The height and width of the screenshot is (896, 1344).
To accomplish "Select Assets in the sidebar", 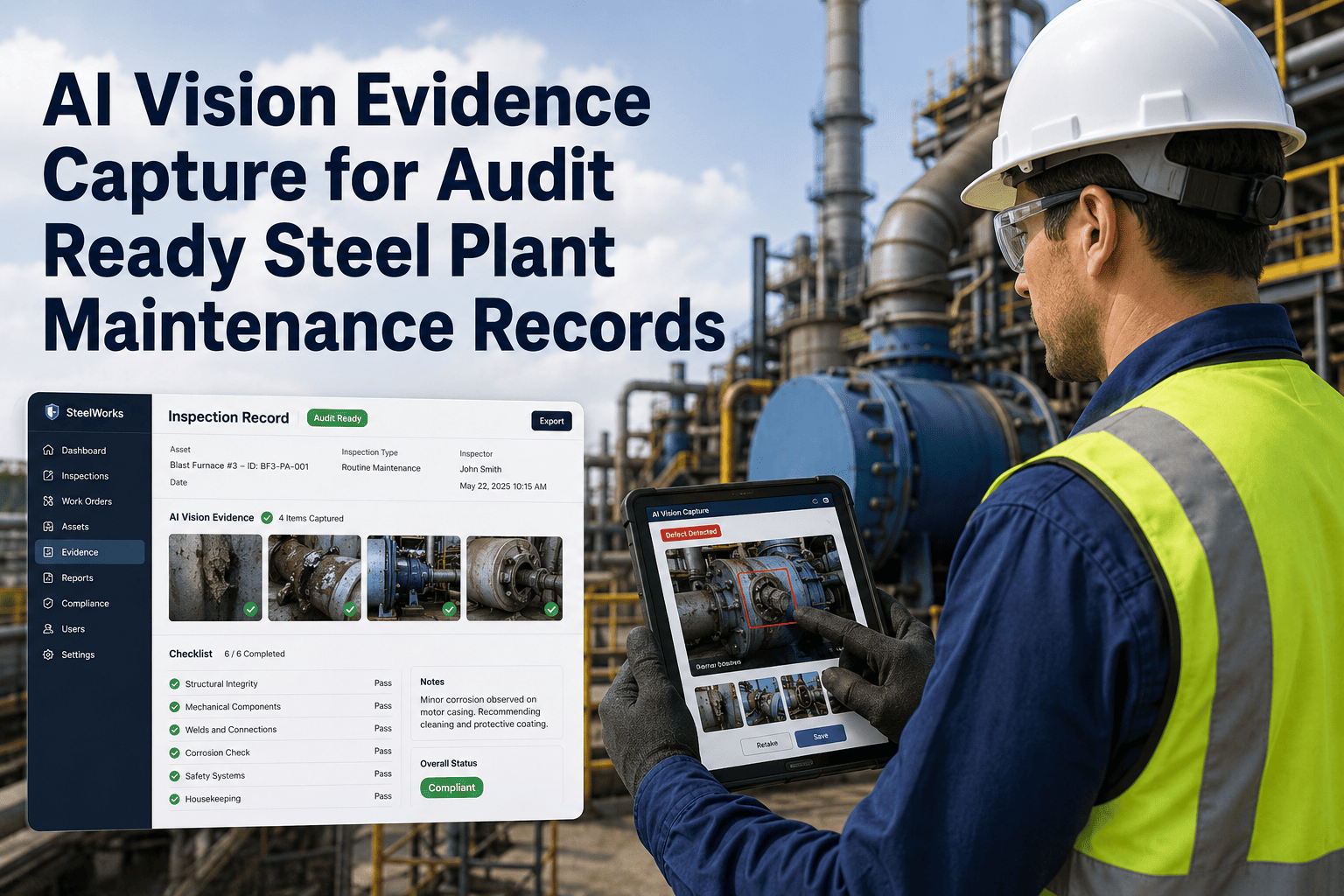I will [x=90, y=526].
